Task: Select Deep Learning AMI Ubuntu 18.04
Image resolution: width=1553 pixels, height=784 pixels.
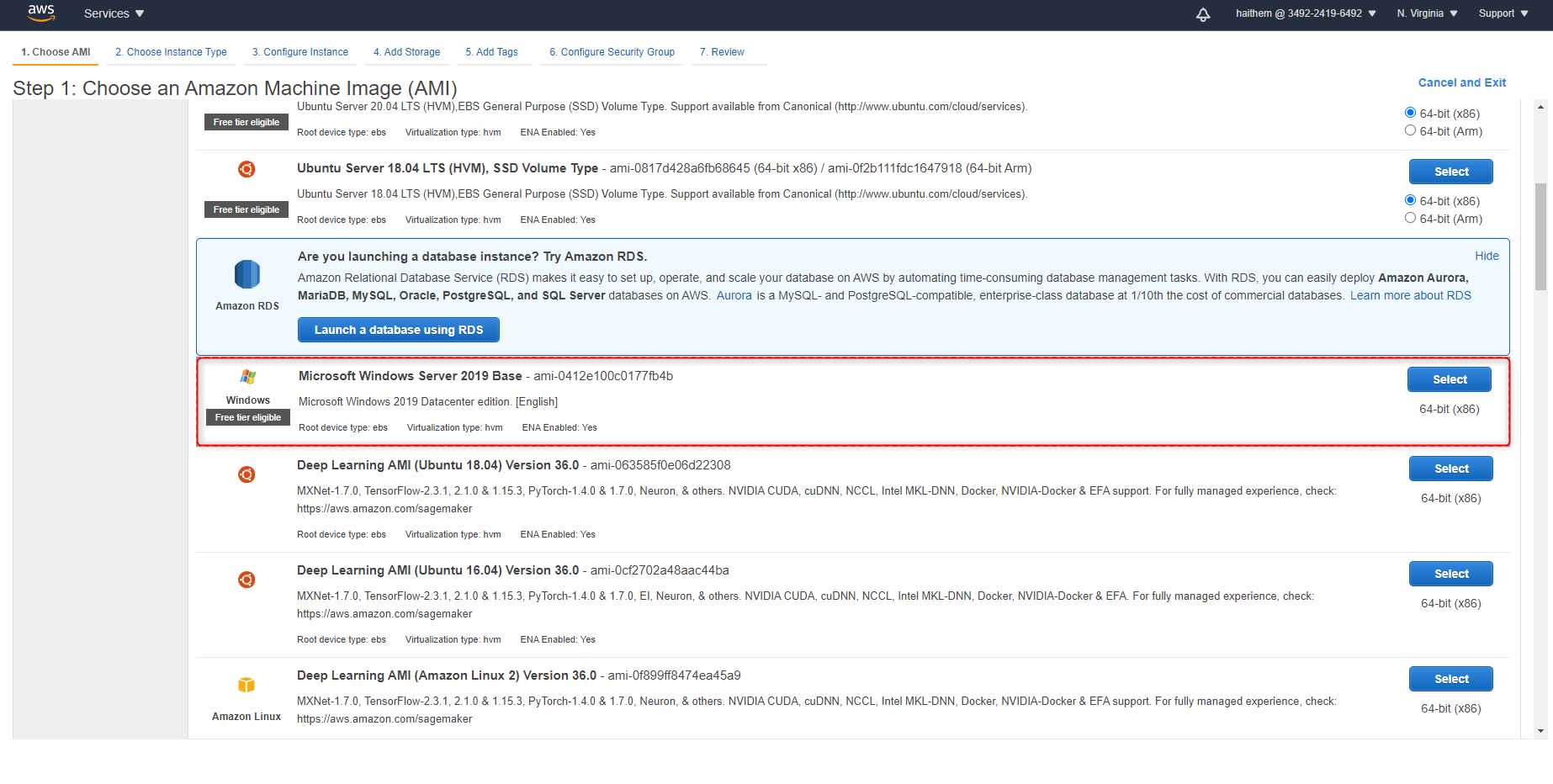Action: (x=1451, y=469)
